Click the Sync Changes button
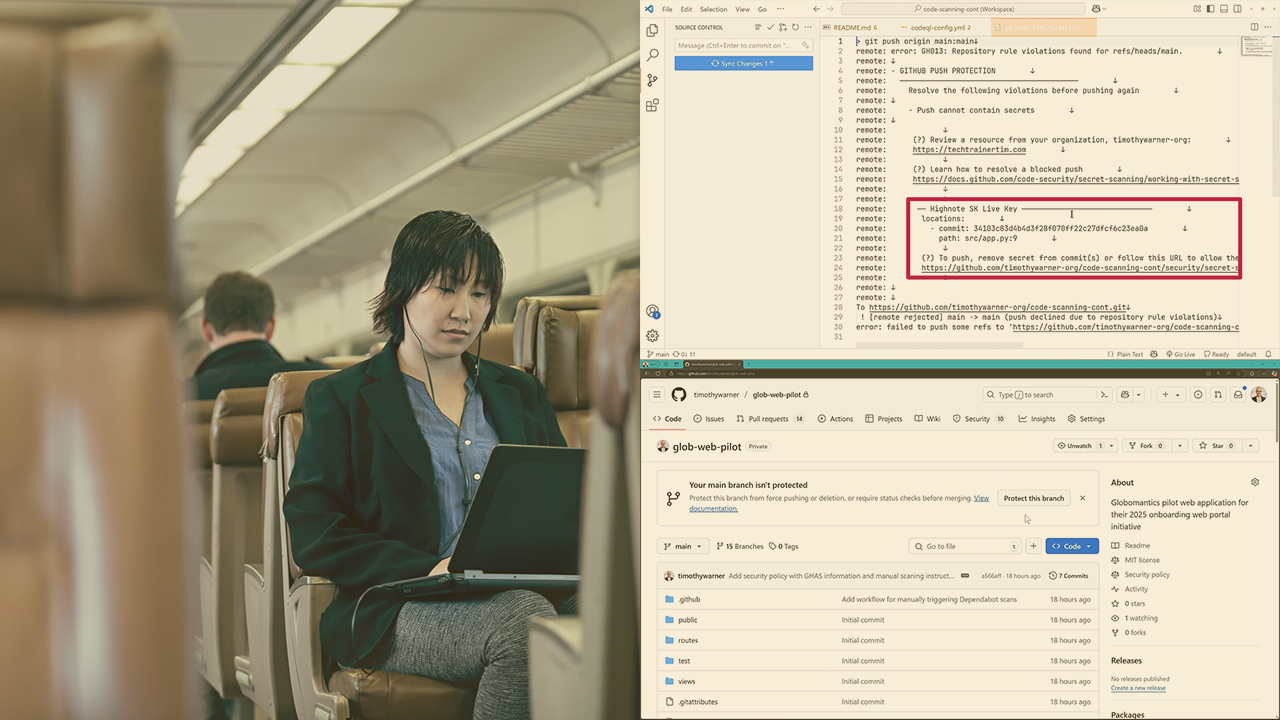 click(x=743, y=63)
